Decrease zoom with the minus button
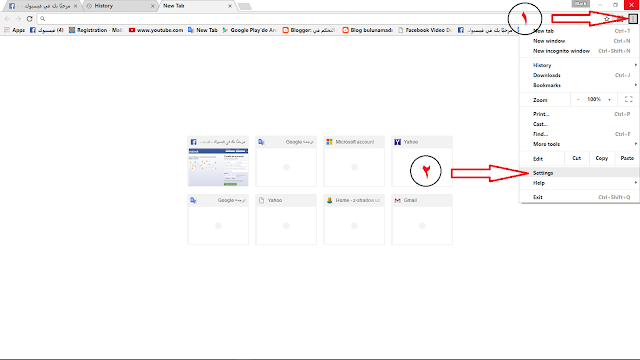 (578, 100)
